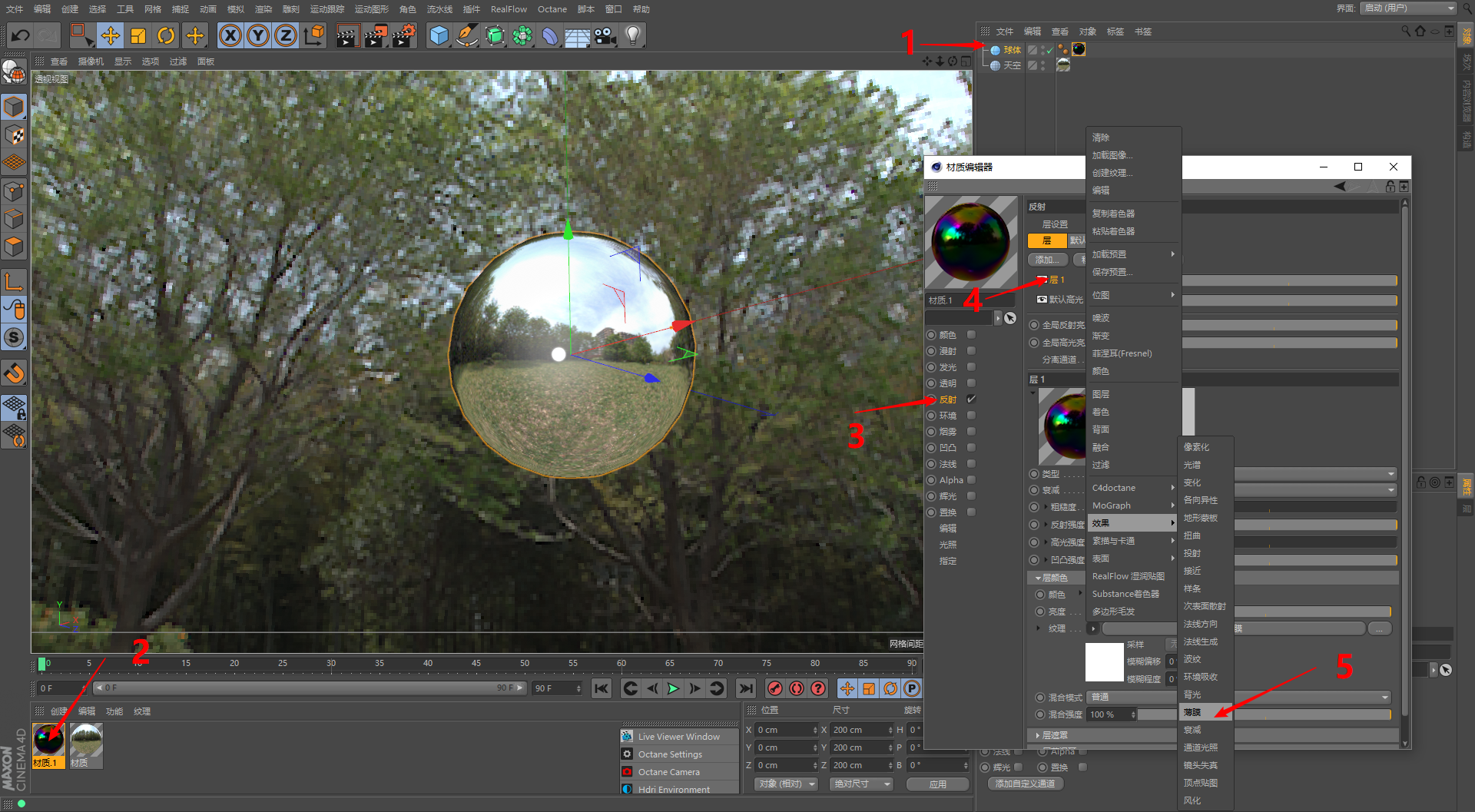Select 环境吸收 in the submenu
Image resolution: width=1475 pixels, height=812 pixels.
(x=1206, y=677)
